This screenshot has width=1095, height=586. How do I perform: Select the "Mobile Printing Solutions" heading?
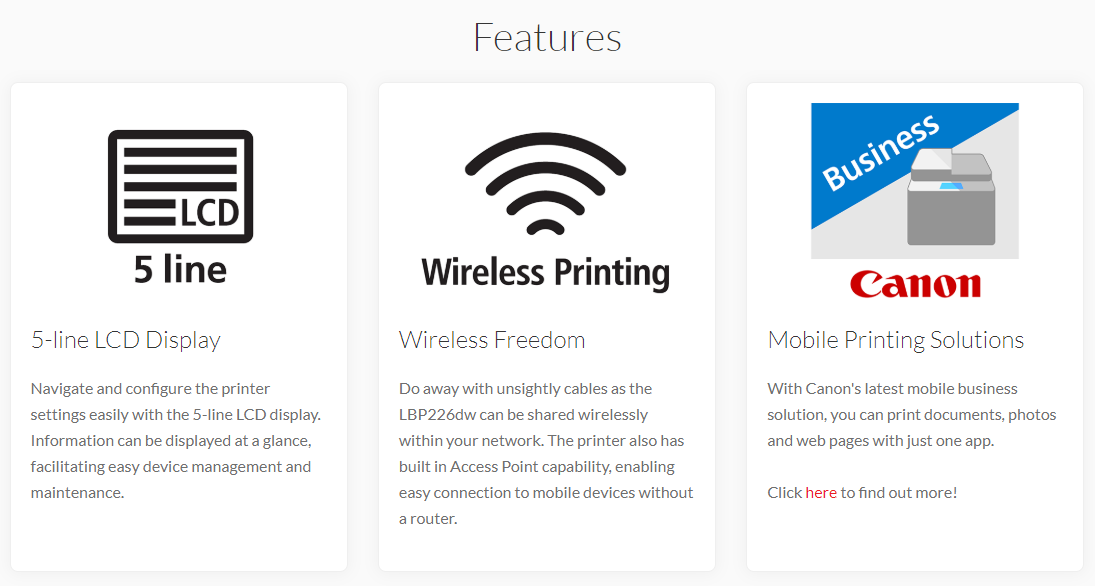[896, 340]
